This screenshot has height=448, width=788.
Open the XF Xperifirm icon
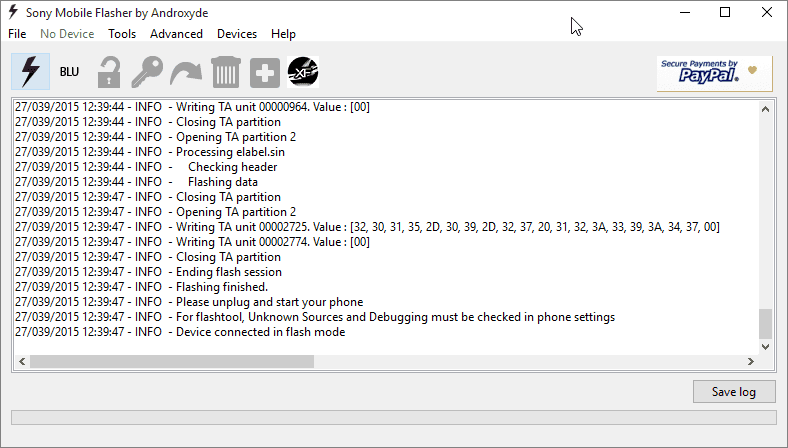point(303,71)
